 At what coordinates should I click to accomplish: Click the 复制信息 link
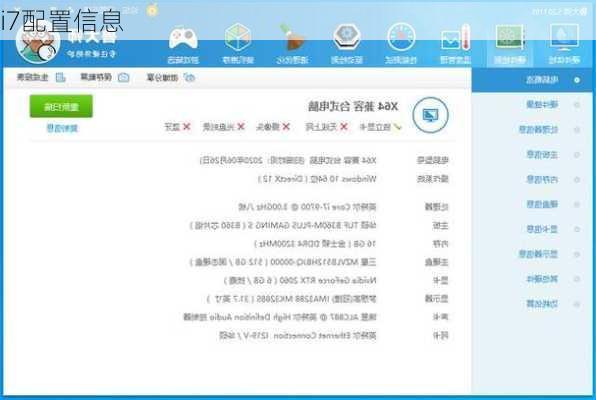pyautogui.click(x=62, y=129)
